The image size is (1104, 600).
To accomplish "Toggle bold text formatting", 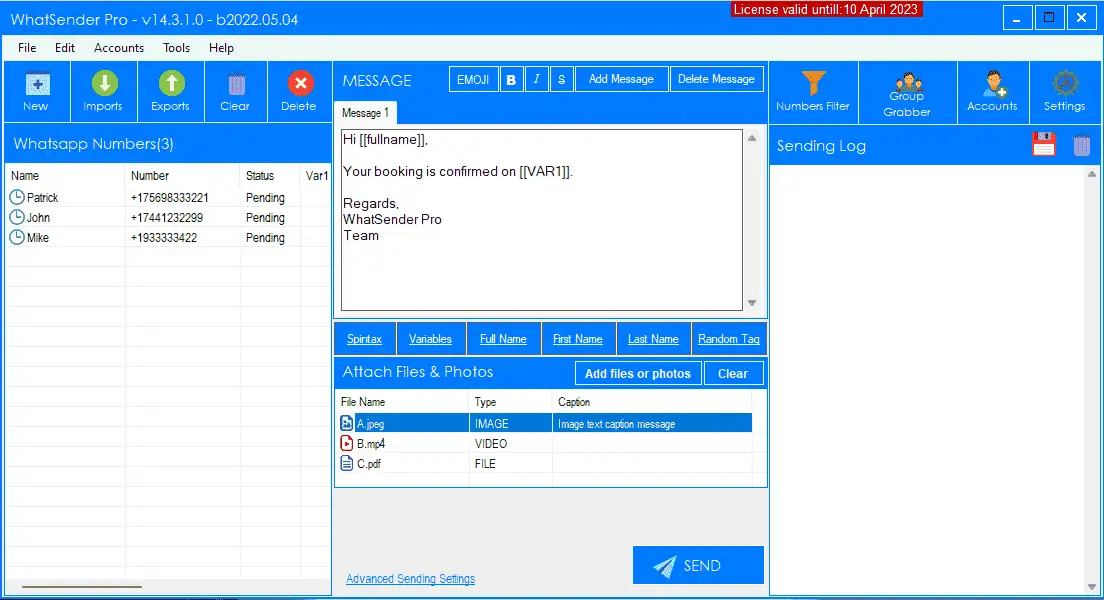I will [511, 78].
